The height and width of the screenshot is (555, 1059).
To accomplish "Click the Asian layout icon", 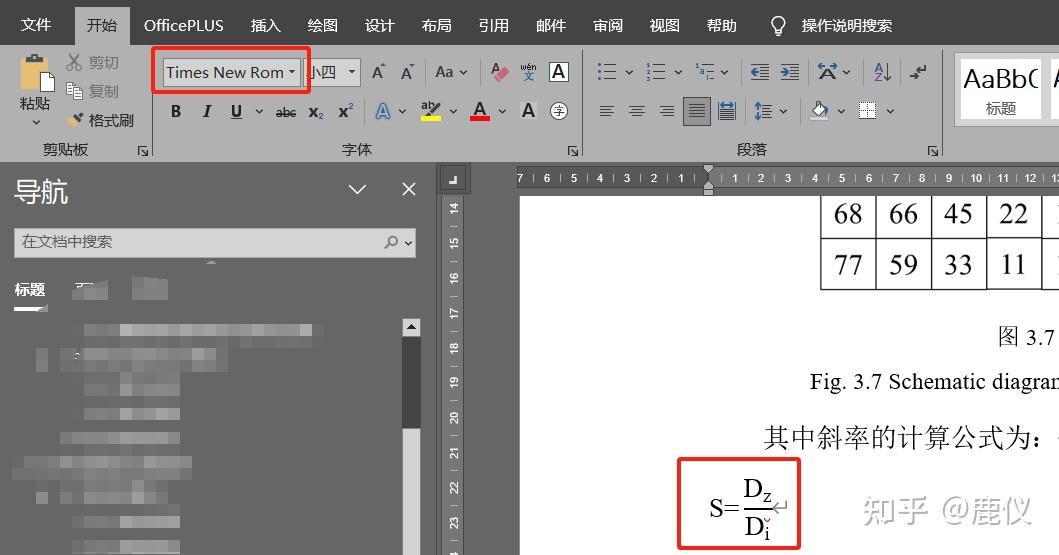I will [827, 72].
